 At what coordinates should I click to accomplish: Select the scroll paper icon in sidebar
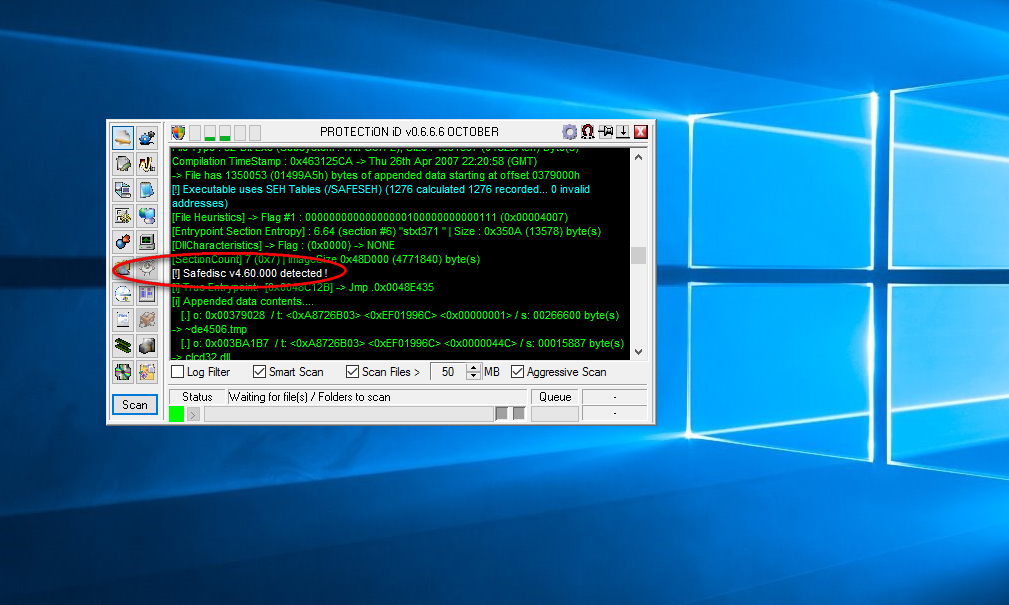click(x=122, y=137)
